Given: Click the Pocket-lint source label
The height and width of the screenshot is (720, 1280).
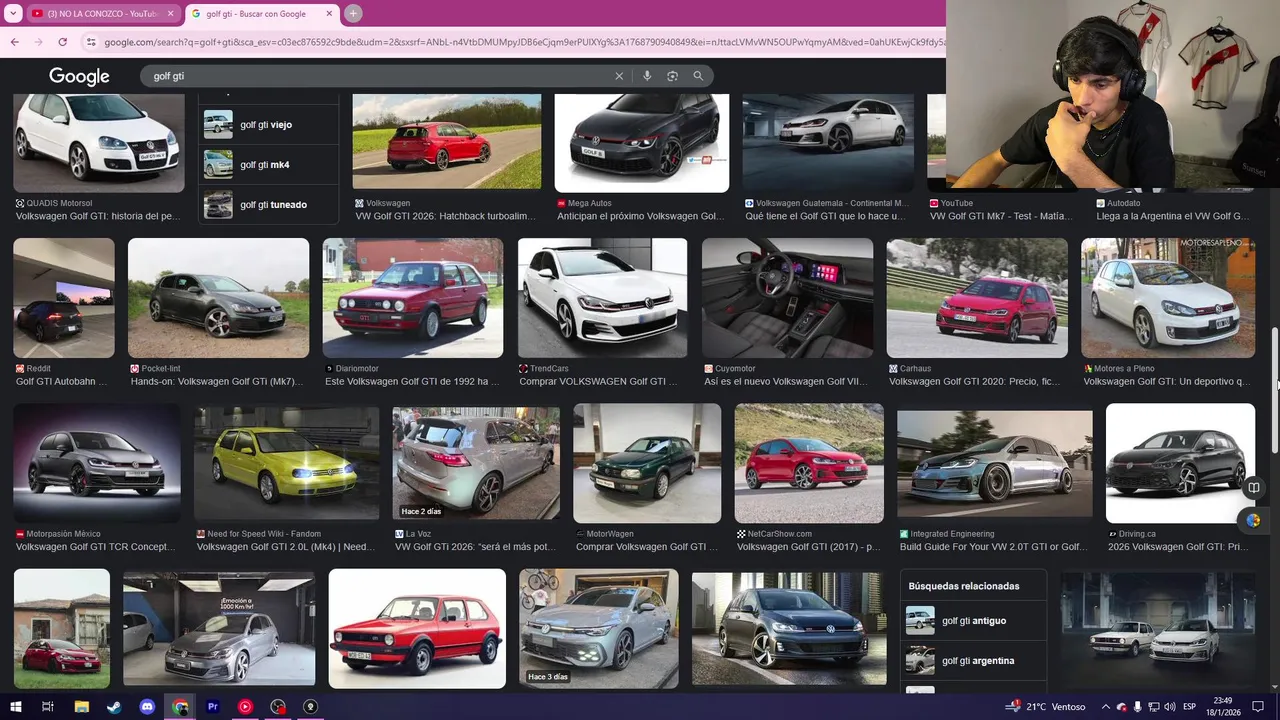Looking at the screenshot, I should coord(161,369).
